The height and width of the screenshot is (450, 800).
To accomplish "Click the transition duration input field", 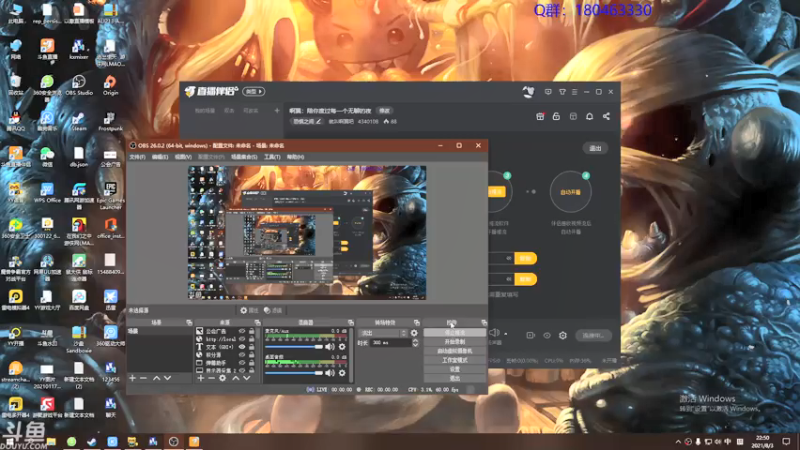I will [391, 343].
